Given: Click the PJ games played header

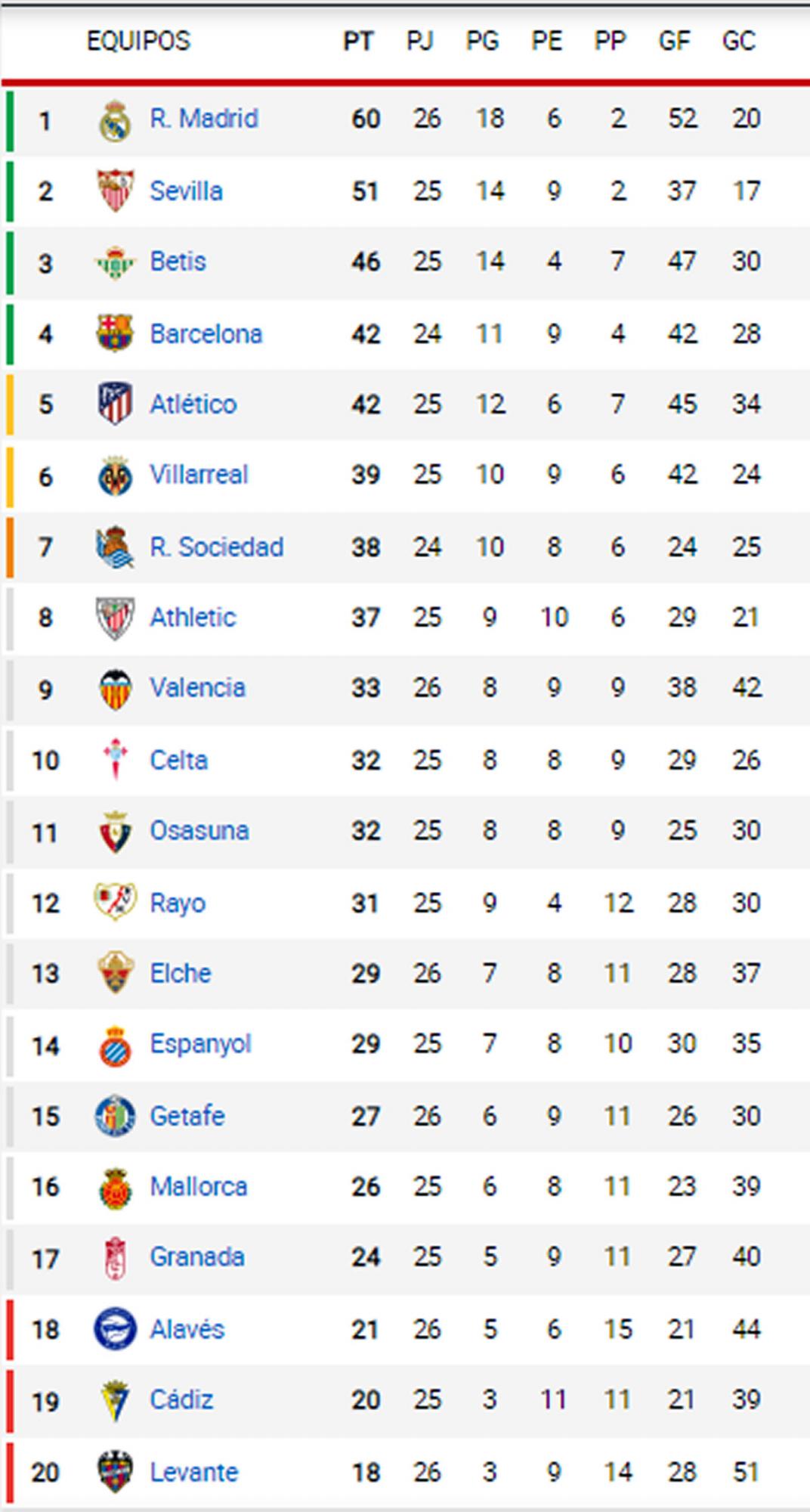Looking at the screenshot, I should pos(420,41).
